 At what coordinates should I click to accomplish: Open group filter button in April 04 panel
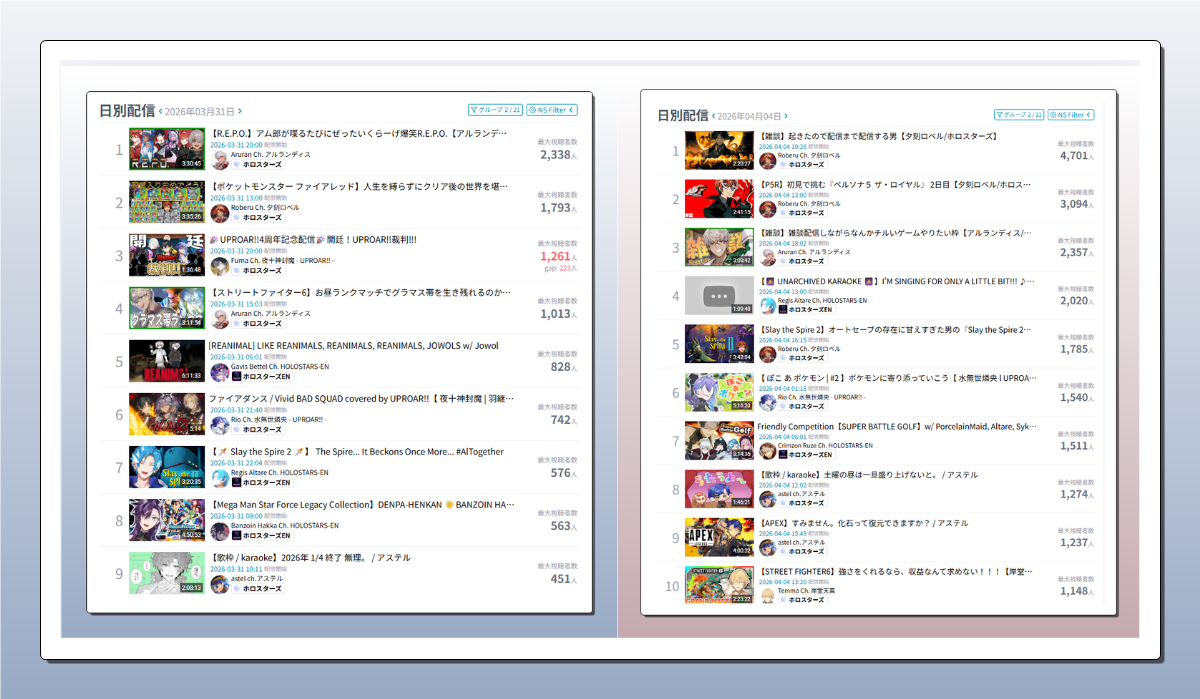1019,115
